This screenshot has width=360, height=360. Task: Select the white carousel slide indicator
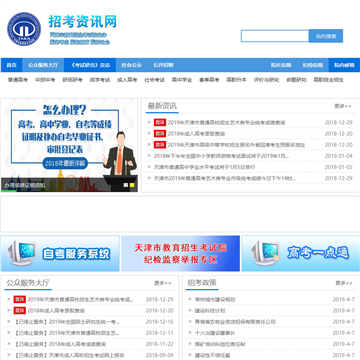pos(126,185)
